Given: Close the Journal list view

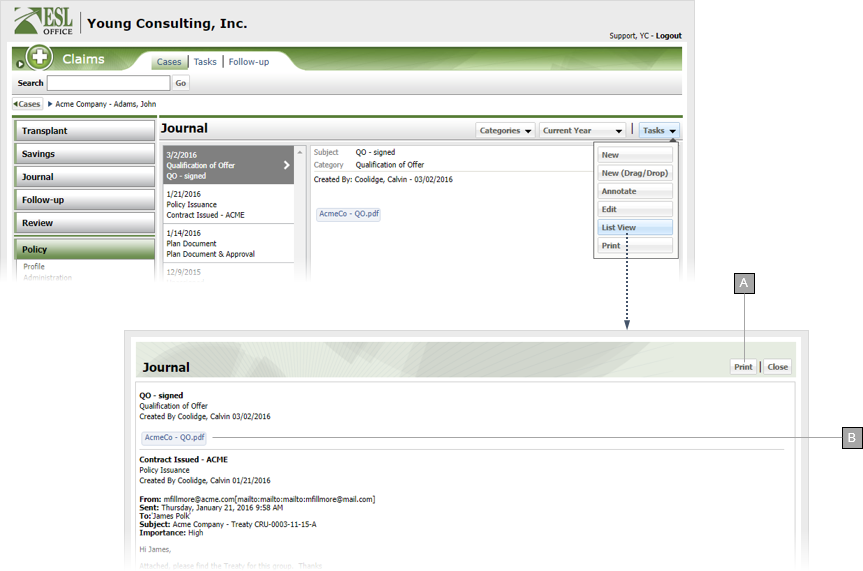Looking at the screenshot, I should [x=777, y=367].
